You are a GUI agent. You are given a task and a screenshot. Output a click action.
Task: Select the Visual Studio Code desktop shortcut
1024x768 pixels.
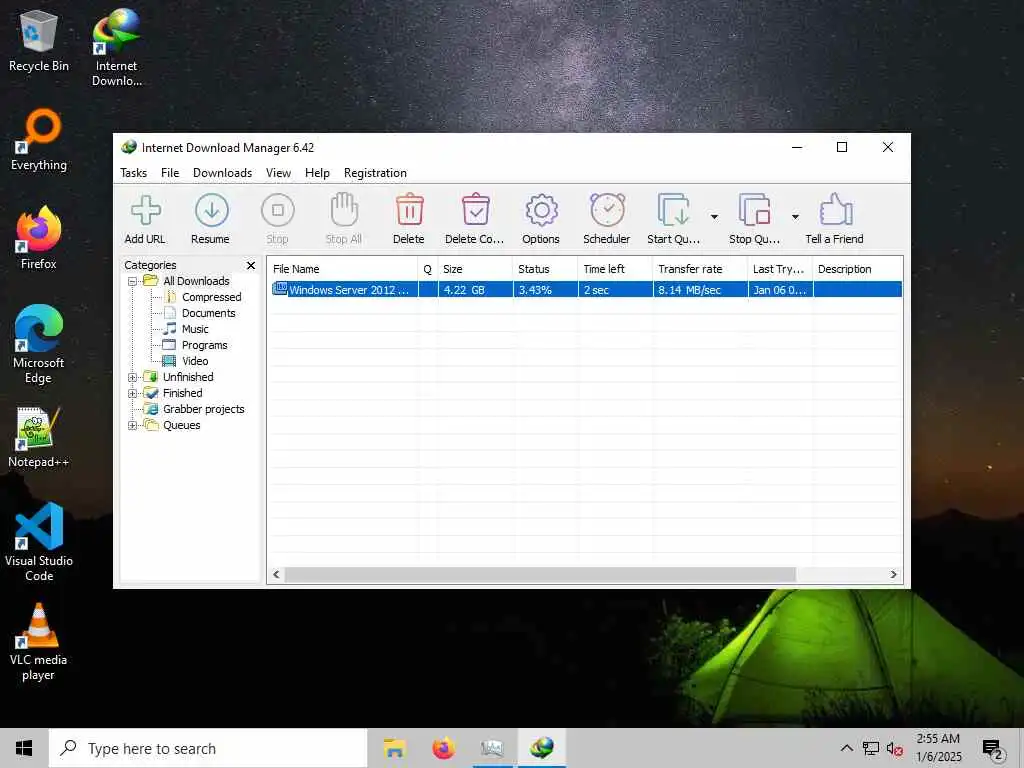pyautogui.click(x=39, y=542)
